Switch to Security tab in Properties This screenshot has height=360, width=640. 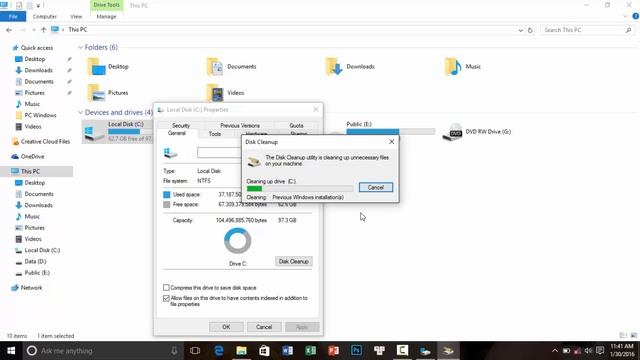pos(181,125)
